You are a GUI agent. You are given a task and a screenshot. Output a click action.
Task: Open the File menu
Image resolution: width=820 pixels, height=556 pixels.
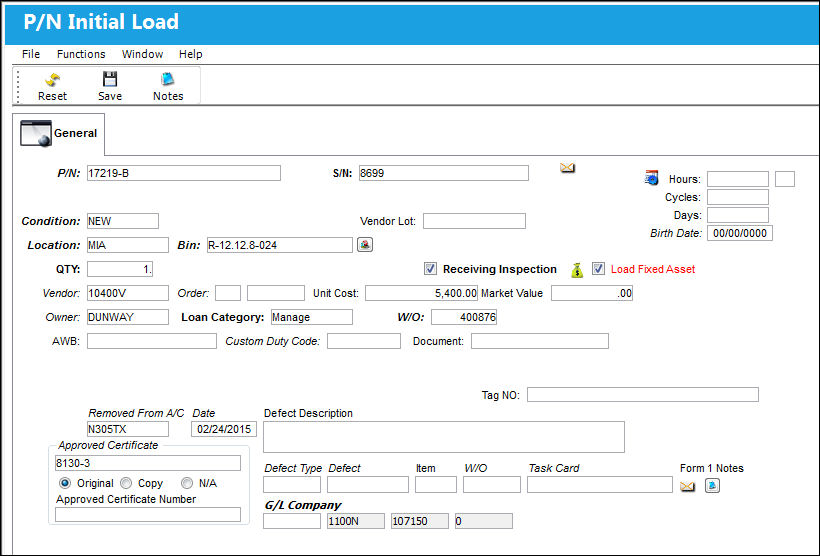click(x=31, y=54)
